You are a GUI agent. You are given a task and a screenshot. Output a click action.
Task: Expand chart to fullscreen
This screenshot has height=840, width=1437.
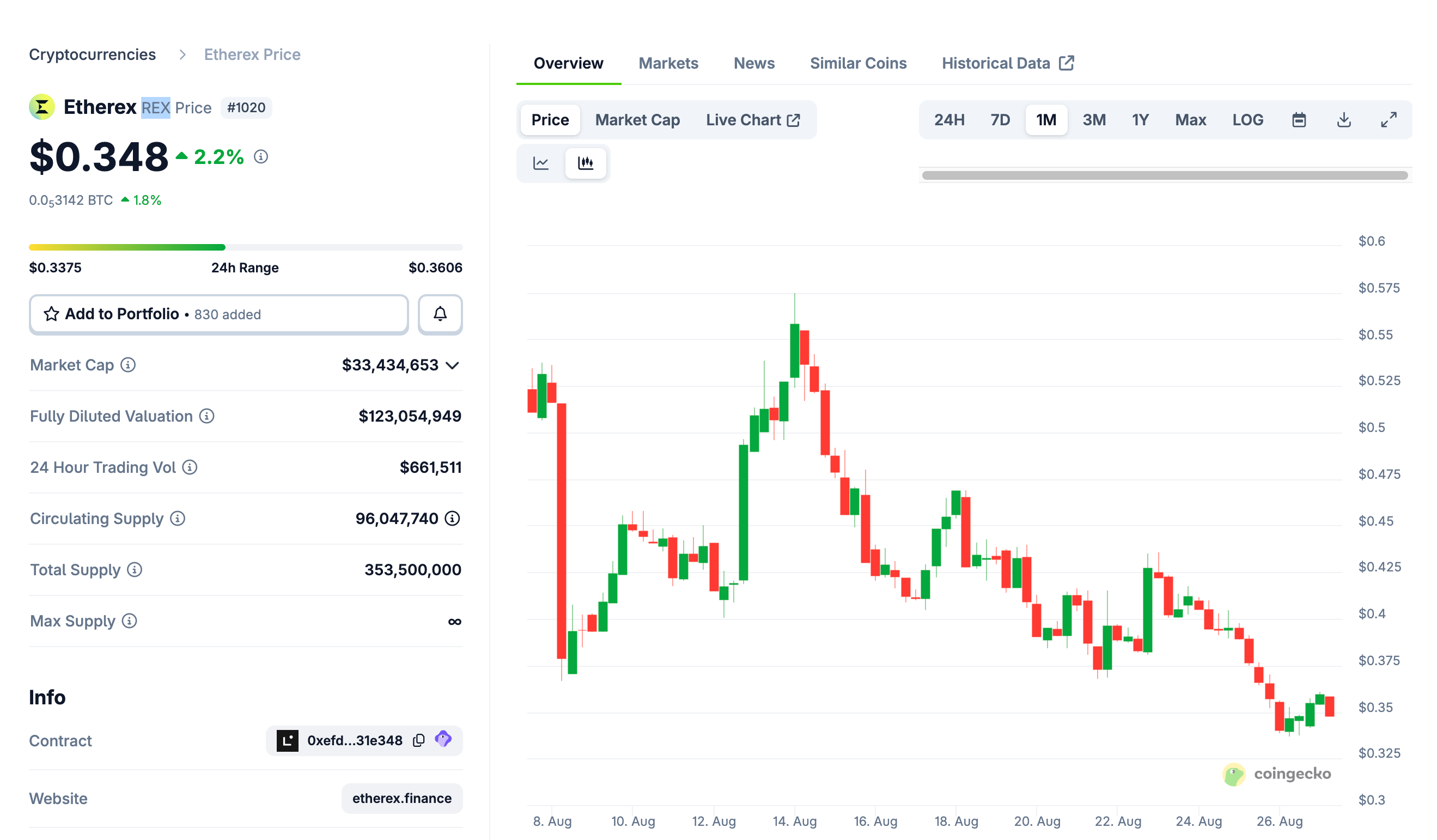tap(1388, 120)
